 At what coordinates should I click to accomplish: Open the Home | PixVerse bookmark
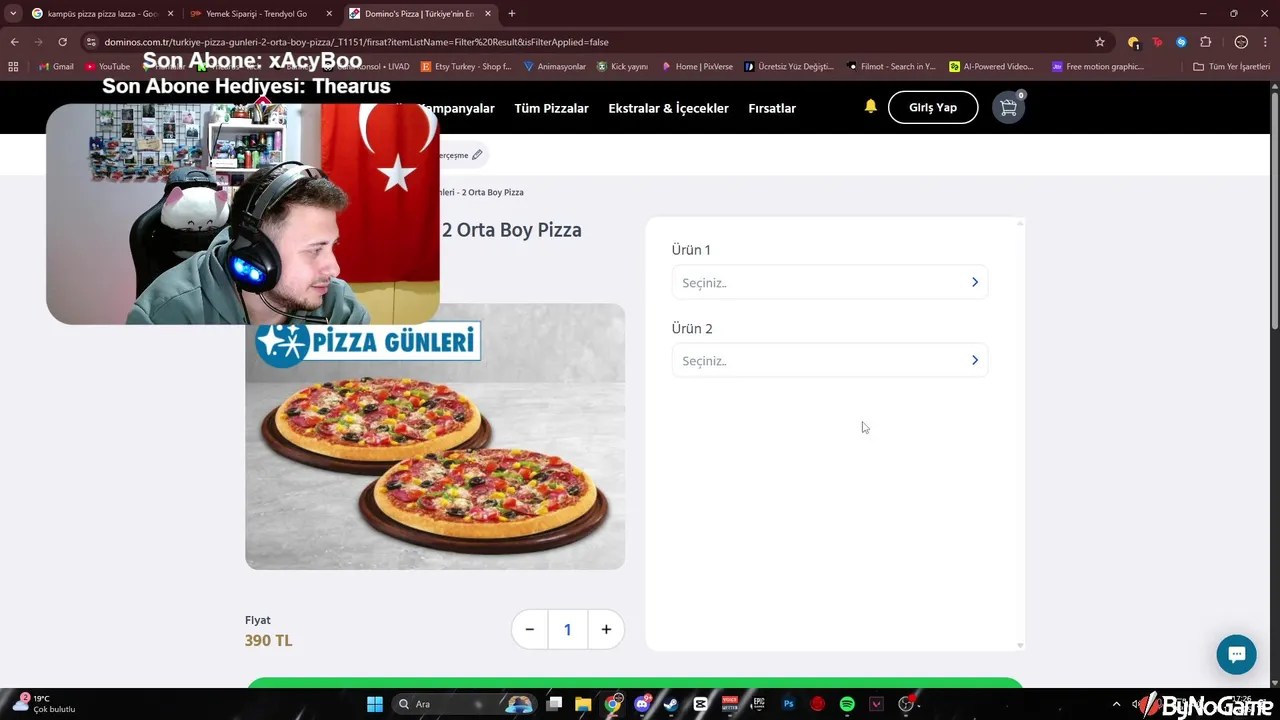coord(697,67)
